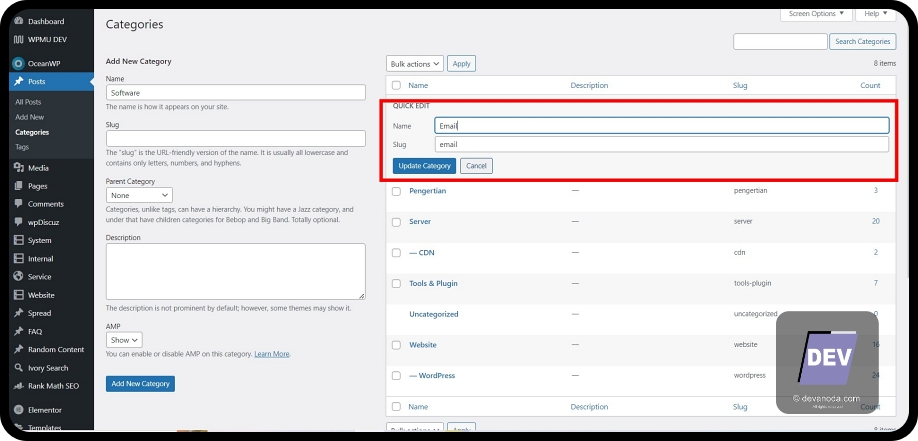Open the Parent Category dropdown
This screenshot has height=441, width=918.
pos(139,195)
